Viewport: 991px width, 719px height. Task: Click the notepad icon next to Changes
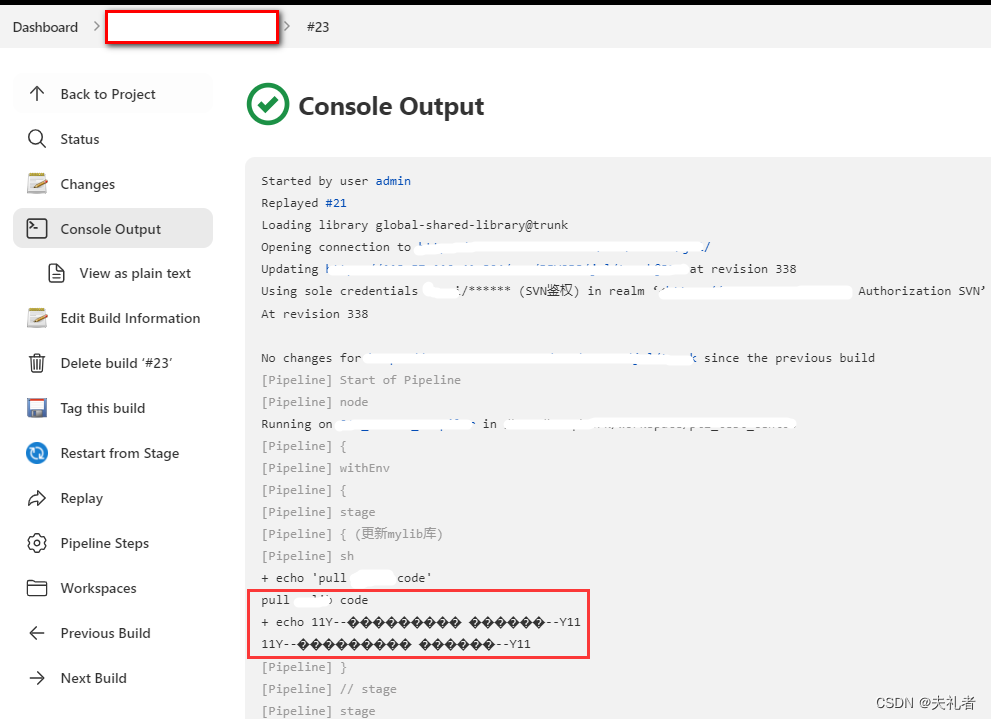[37, 184]
